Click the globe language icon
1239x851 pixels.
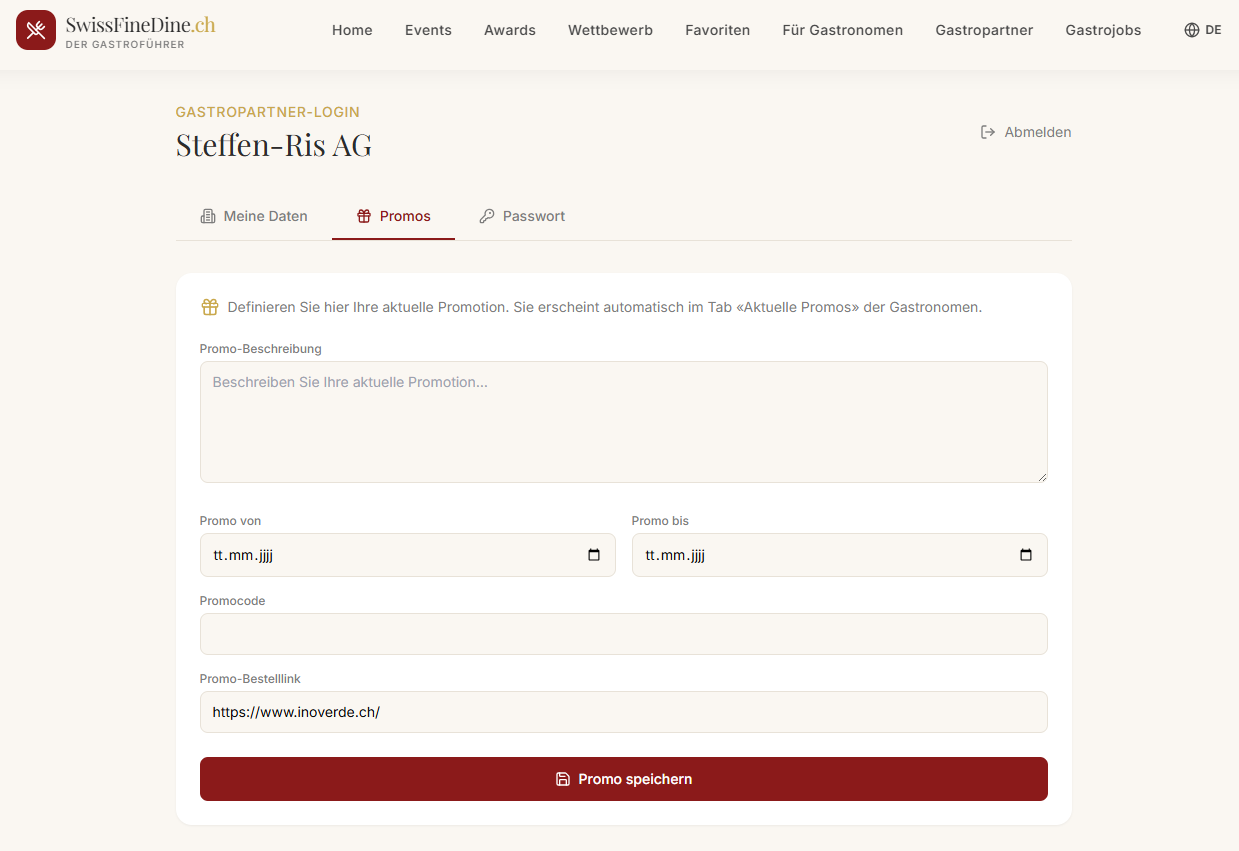click(x=1191, y=30)
